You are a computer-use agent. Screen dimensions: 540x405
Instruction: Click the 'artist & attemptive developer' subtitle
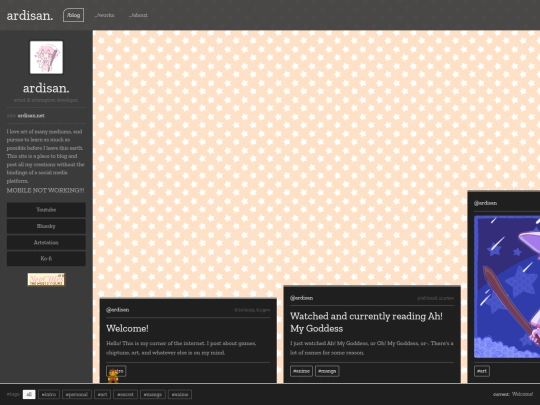46,100
